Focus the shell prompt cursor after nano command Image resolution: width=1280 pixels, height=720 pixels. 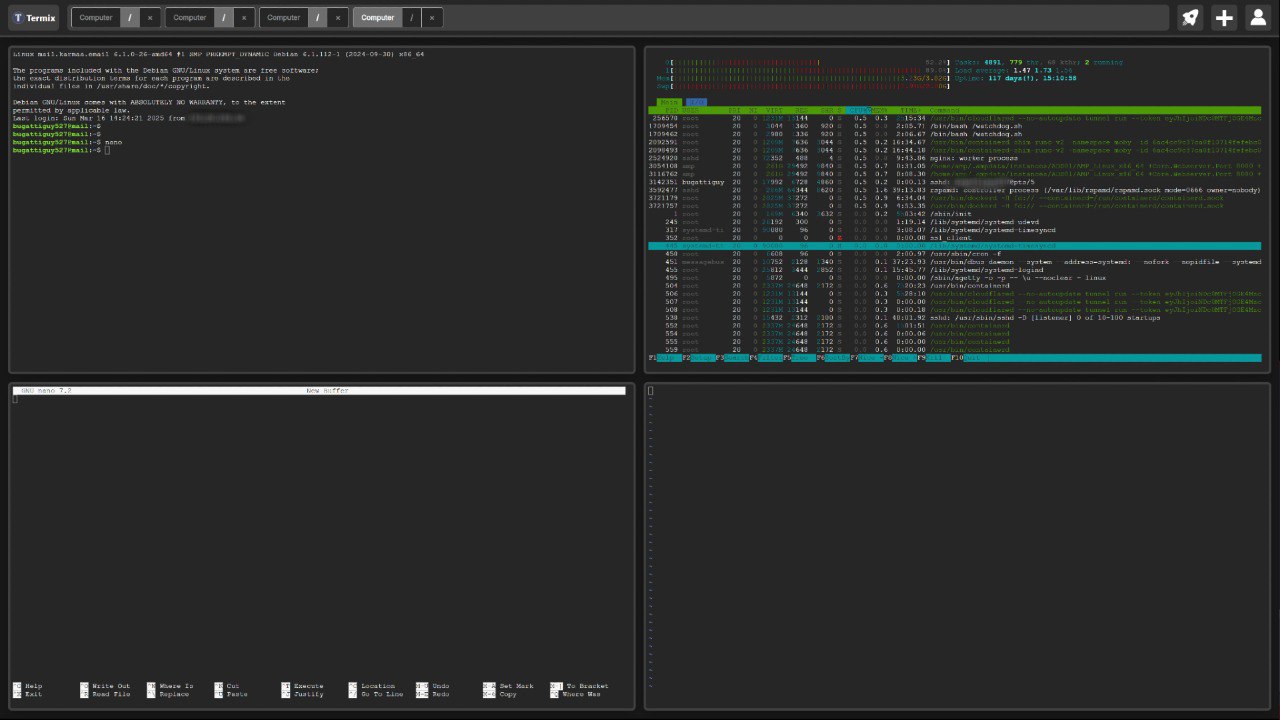(x=107, y=150)
